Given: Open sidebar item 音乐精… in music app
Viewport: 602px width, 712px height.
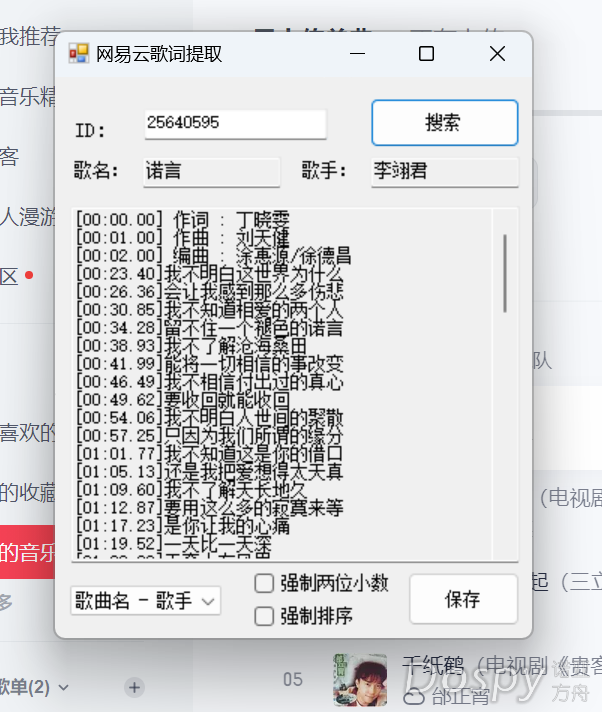Looking at the screenshot, I should (27, 96).
